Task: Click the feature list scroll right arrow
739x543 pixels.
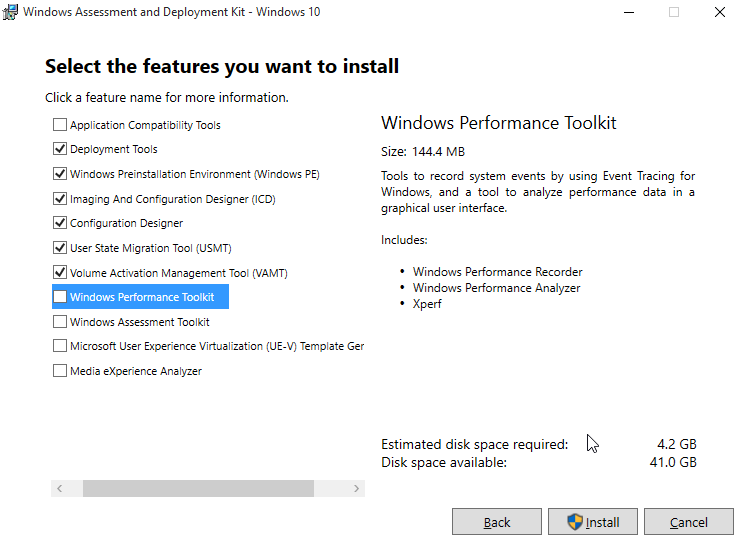Action: pyautogui.click(x=356, y=489)
